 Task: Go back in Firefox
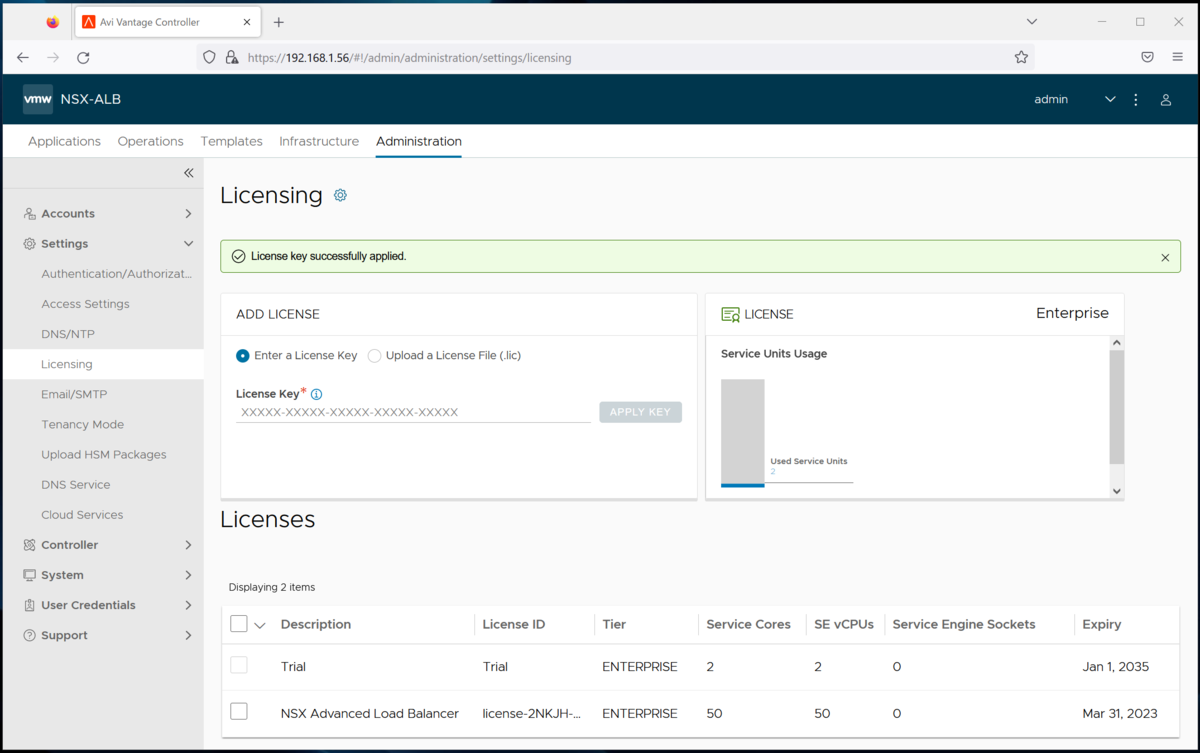click(x=23, y=58)
